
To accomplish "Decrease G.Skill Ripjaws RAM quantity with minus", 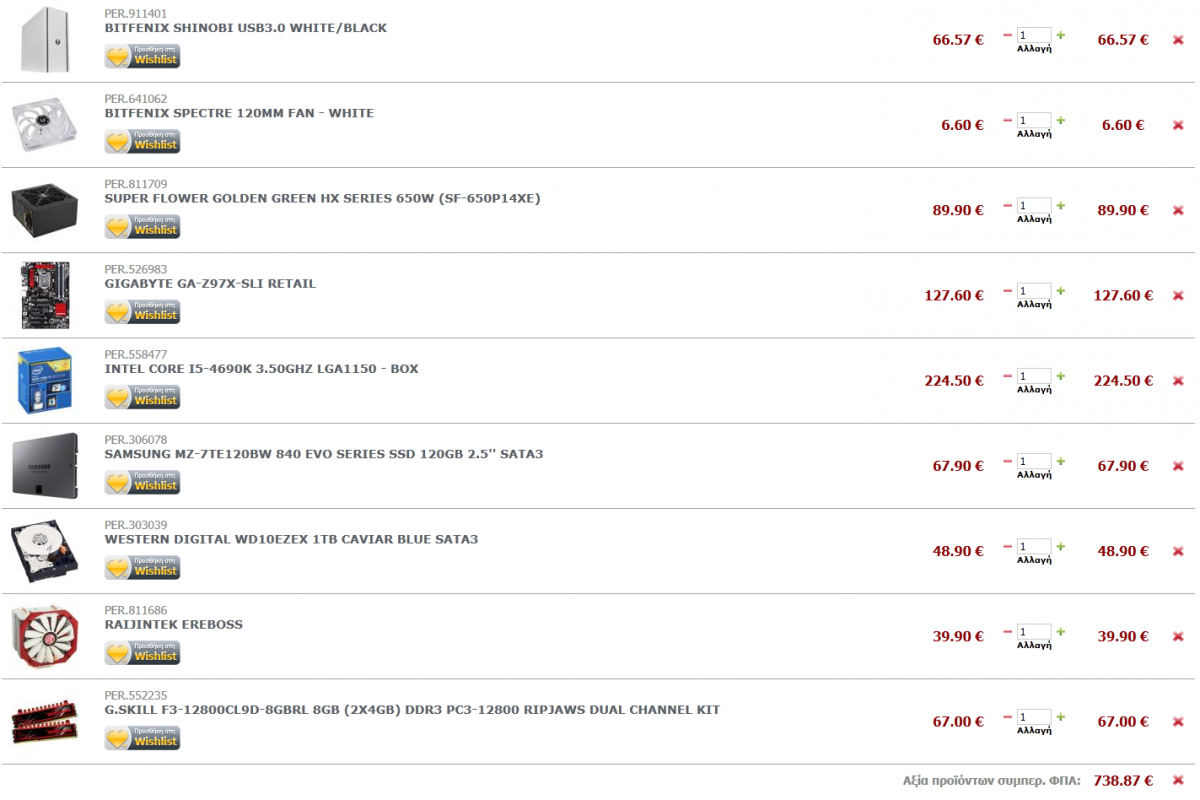I will 1007,717.
